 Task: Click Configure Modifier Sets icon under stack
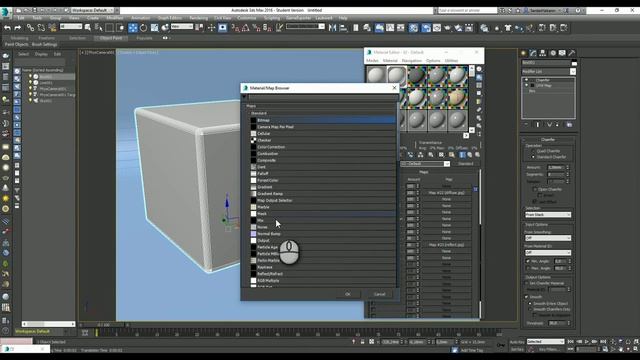(569, 124)
